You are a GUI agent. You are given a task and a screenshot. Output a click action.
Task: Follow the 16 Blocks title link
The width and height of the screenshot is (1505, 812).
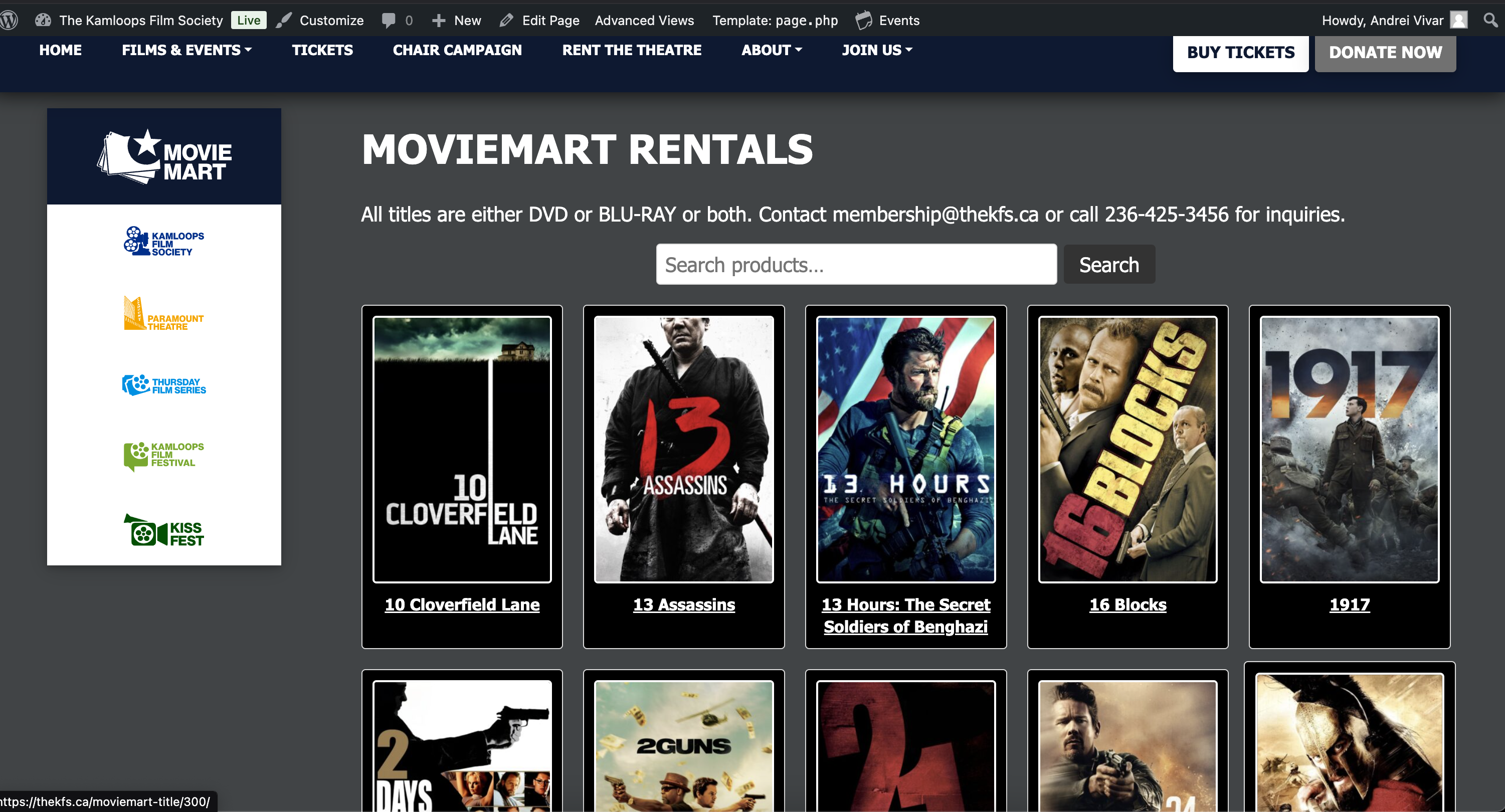pos(1127,604)
